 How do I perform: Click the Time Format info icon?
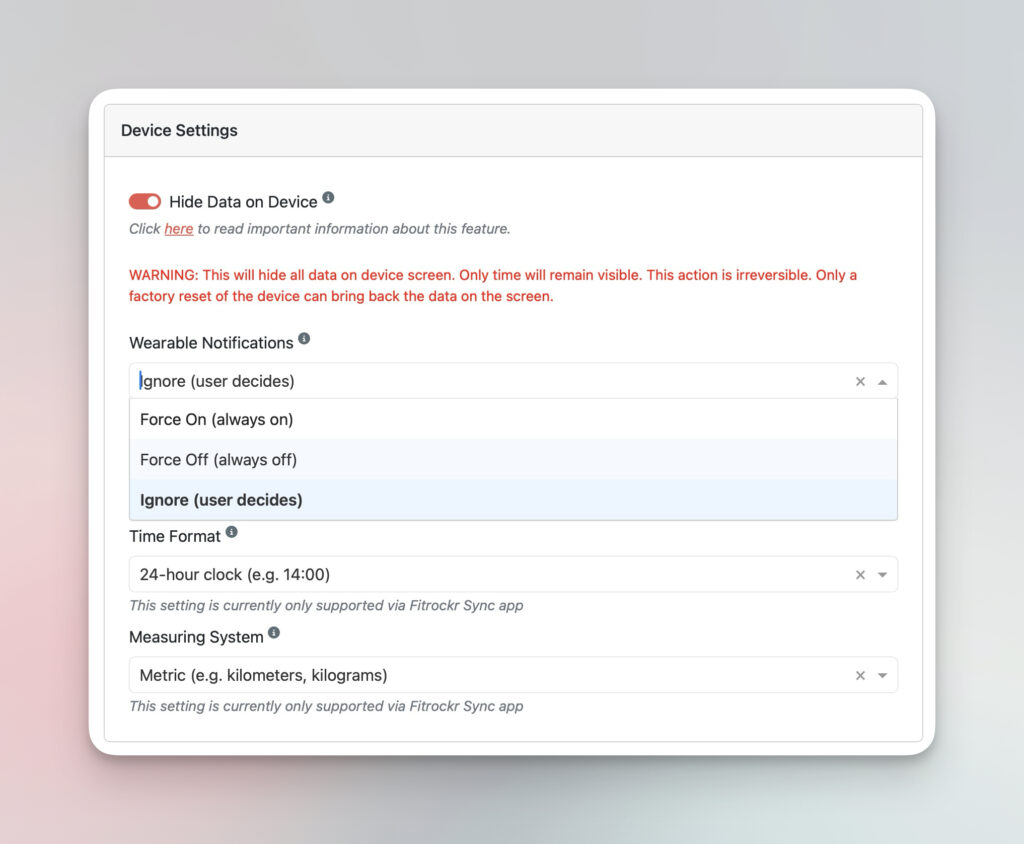click(232, 532)
